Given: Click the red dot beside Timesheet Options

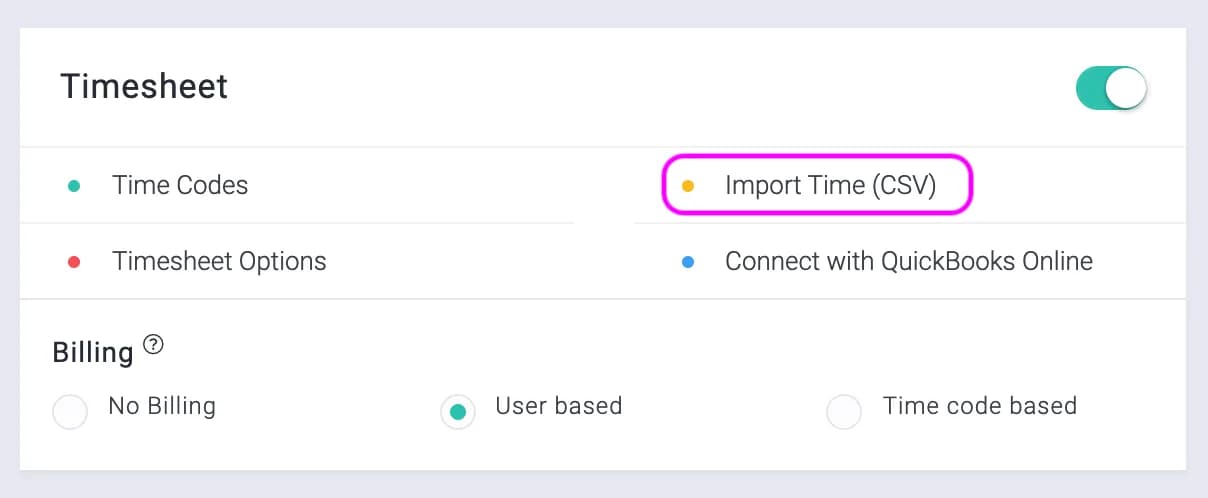Looking at the screenshot, I should click(x=73, y=263).
